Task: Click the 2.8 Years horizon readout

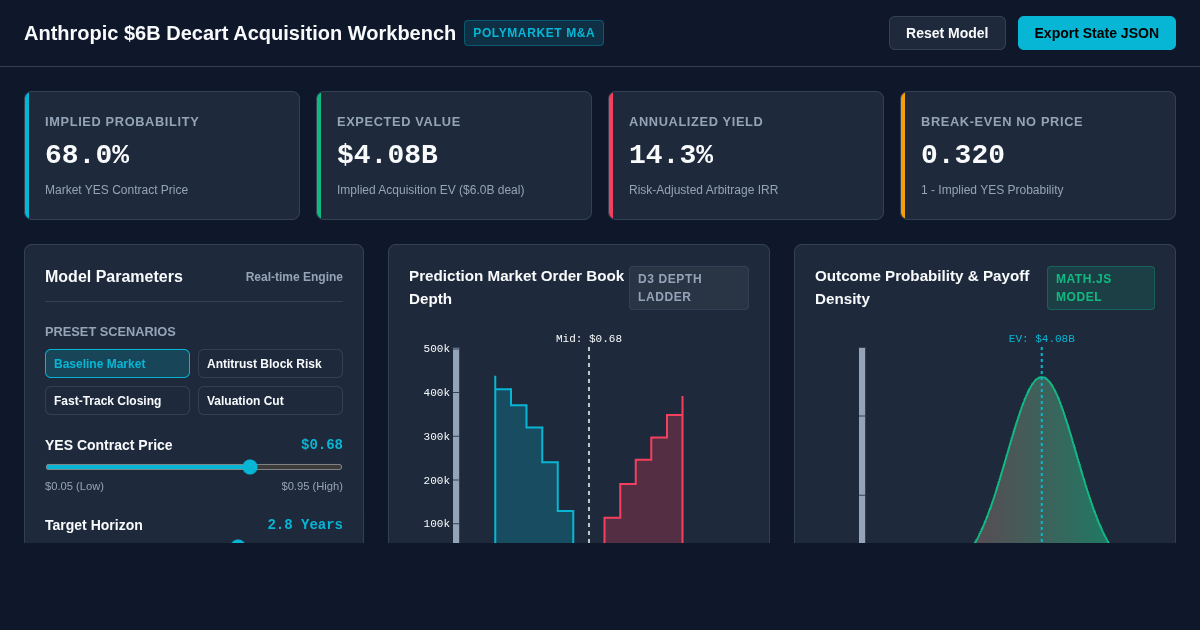Action: tap(305, 525)
